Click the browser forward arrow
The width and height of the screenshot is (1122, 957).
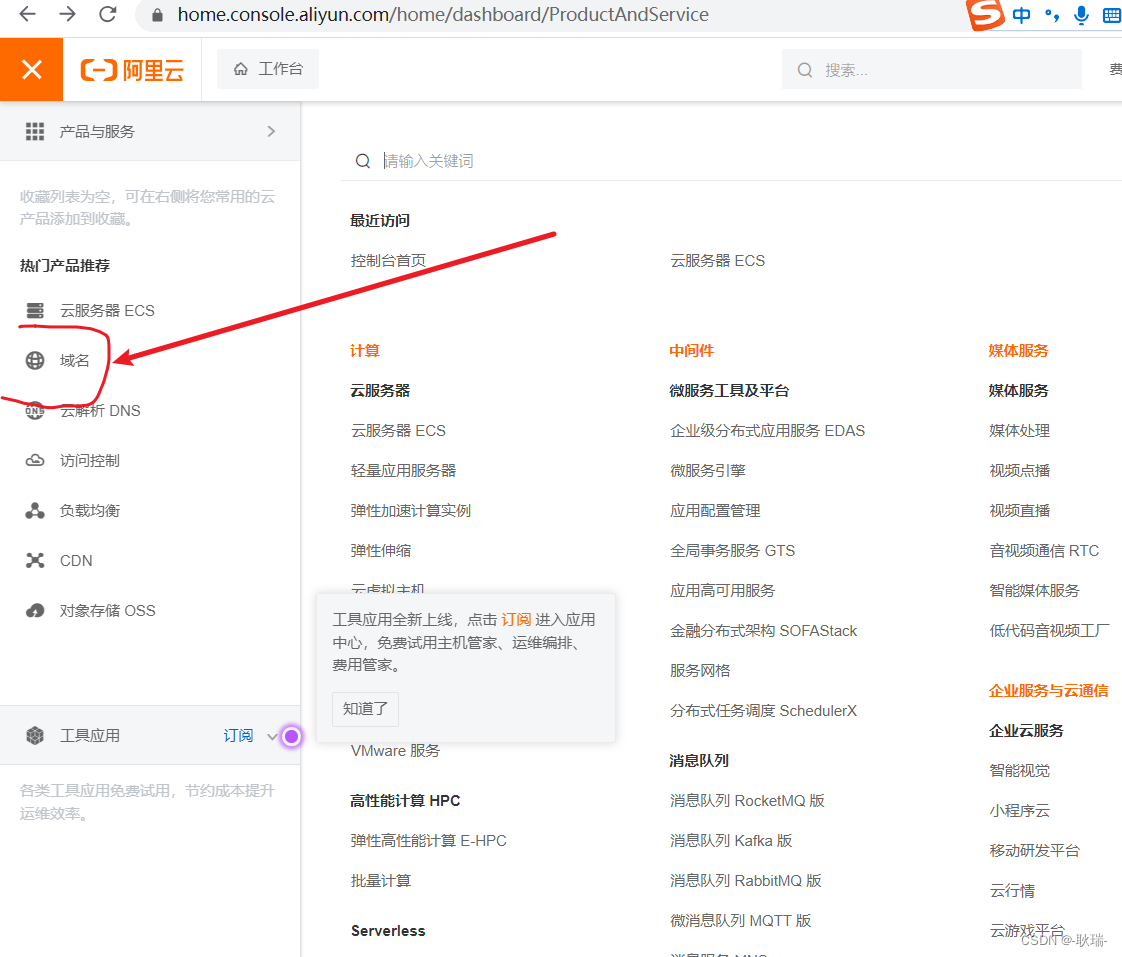[67, 14]
